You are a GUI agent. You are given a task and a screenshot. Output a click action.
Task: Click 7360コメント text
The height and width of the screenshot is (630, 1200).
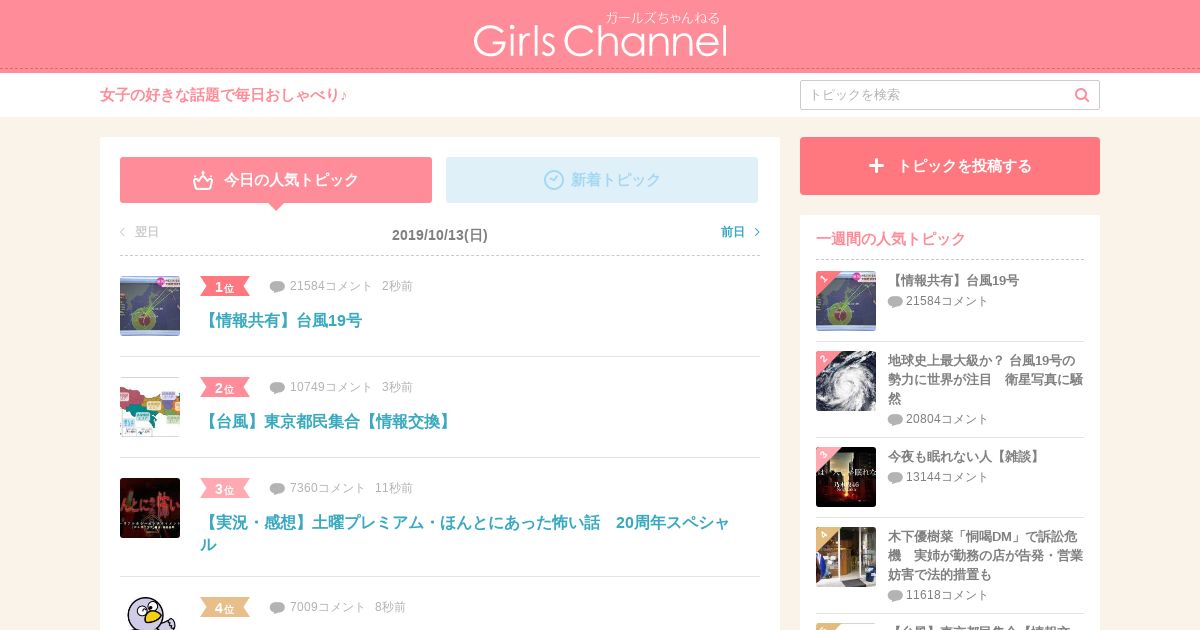point(328,488)
